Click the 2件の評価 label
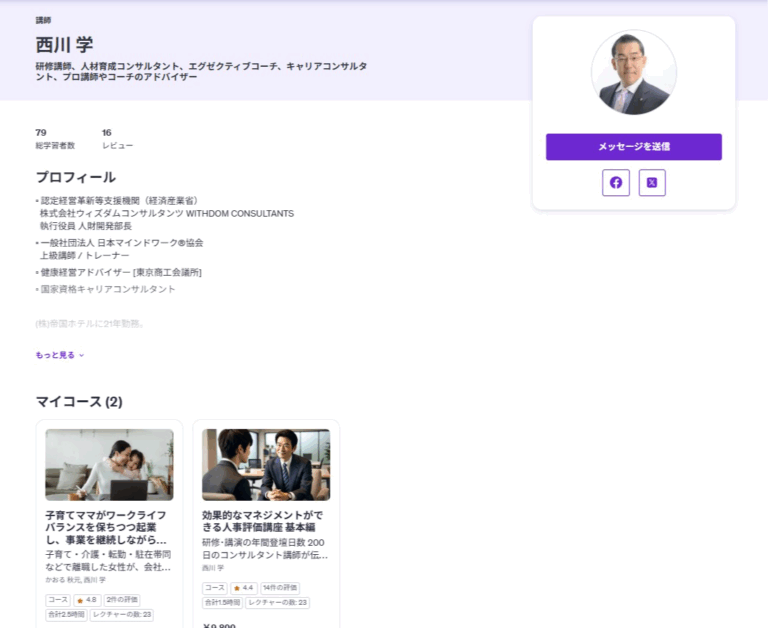The image size is (768, 628). 122,600
